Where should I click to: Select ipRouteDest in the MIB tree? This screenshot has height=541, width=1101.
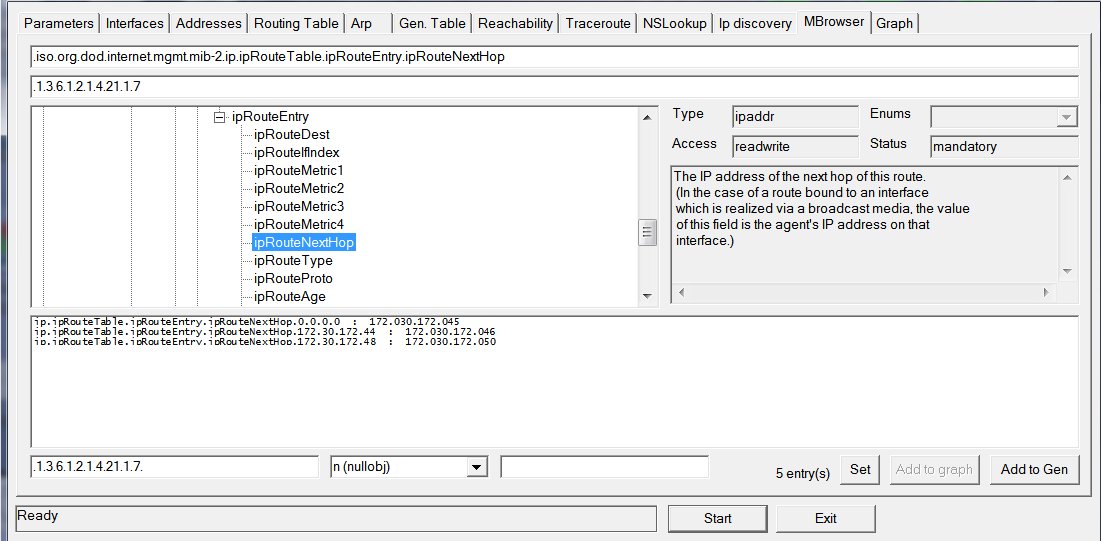click(x=291, y=135)
